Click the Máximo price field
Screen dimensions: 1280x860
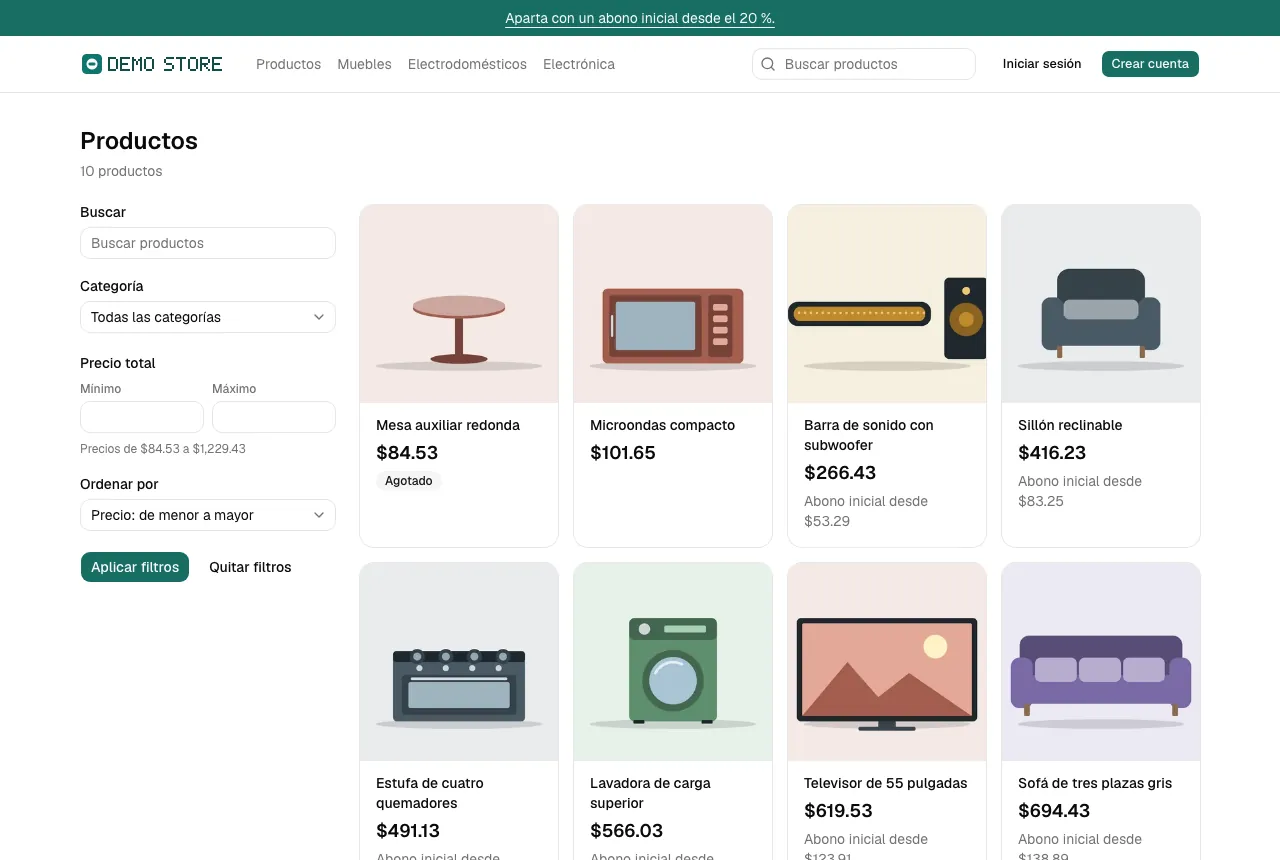pyautogui.click(x=274, y=417)
